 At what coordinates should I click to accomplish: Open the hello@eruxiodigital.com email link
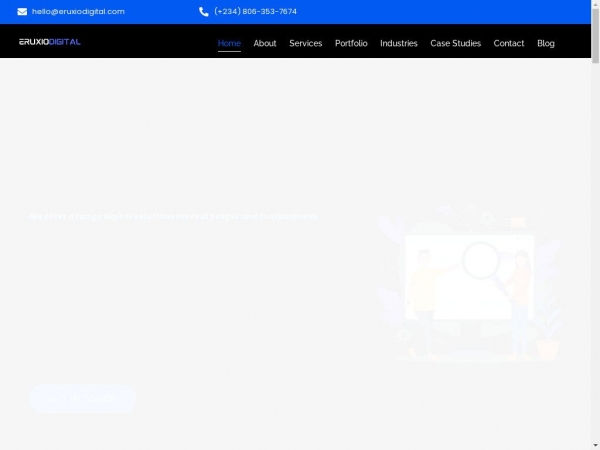tap(78, 12)
